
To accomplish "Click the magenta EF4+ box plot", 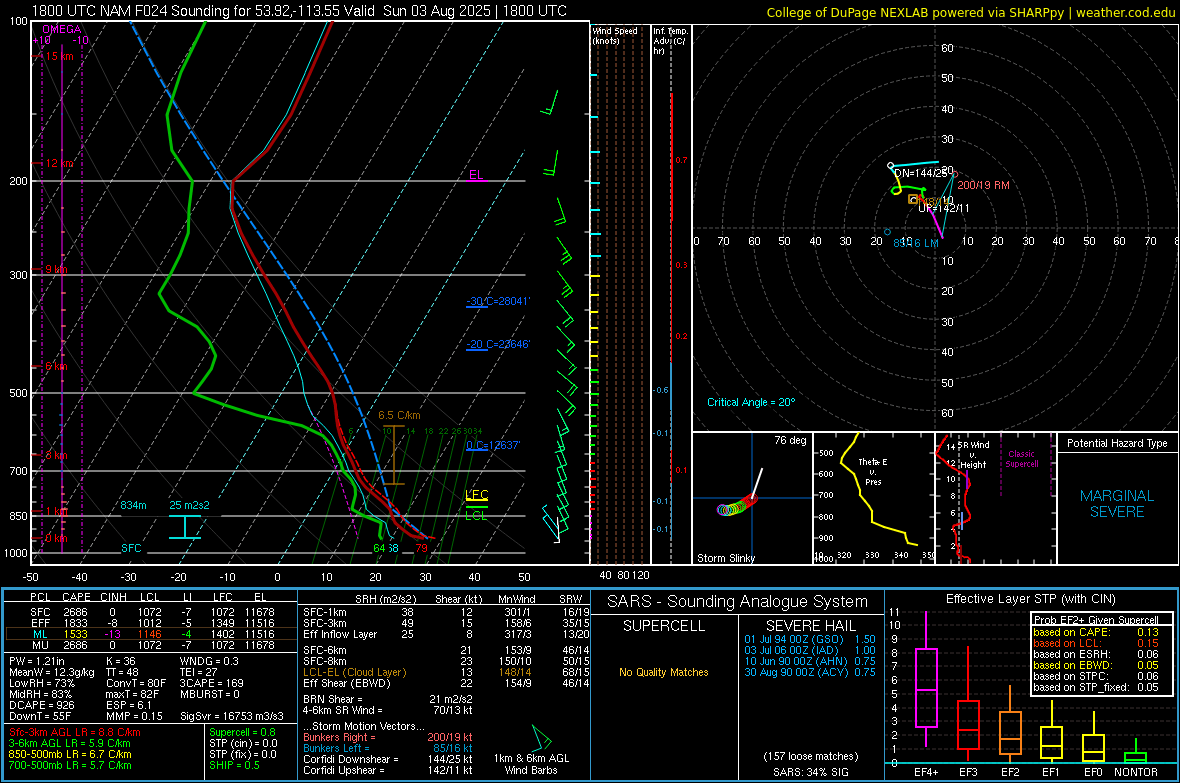I will pyautogui.click(x=926, y=680).
